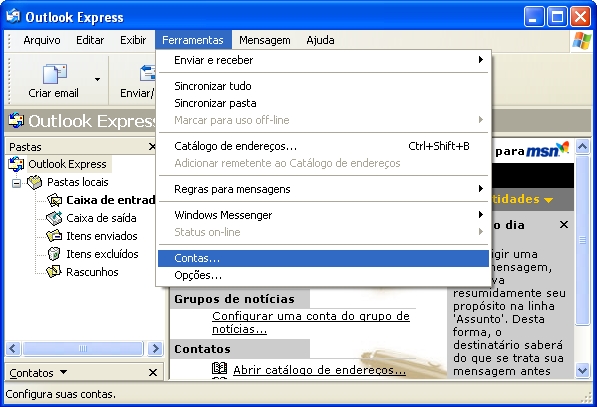Screen dimensions: 597x407
Task: Select Pastas locais tree label
Action: [x=78, y=182]
